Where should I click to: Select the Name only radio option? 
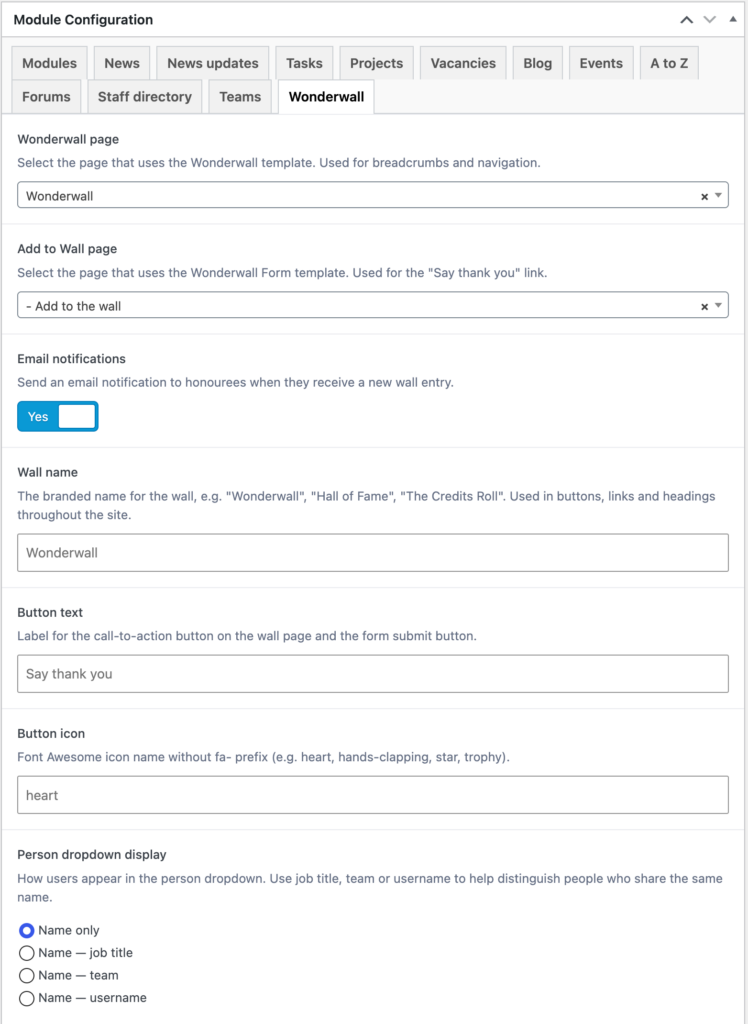pos(27,930)
